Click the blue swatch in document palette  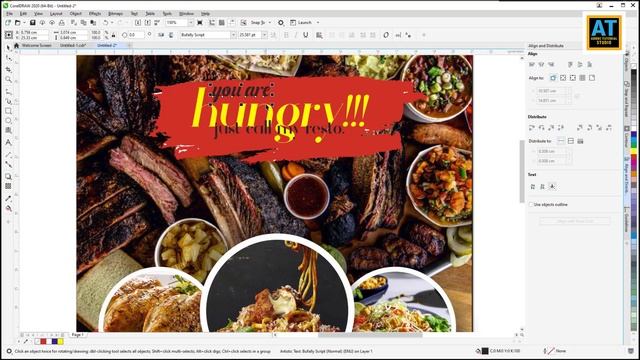[x=55, y=341]
